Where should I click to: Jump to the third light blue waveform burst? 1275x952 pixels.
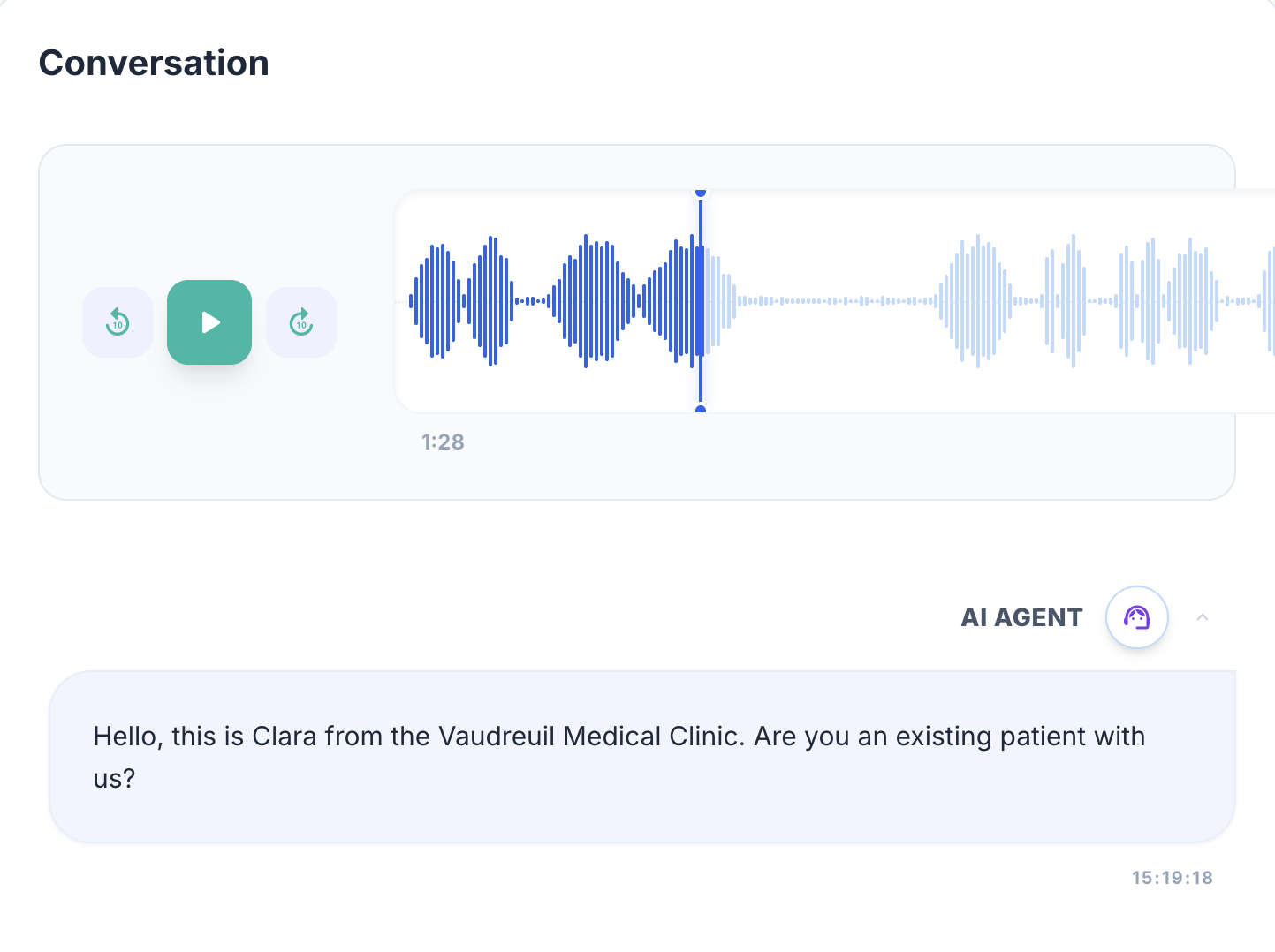[1166, 301]
